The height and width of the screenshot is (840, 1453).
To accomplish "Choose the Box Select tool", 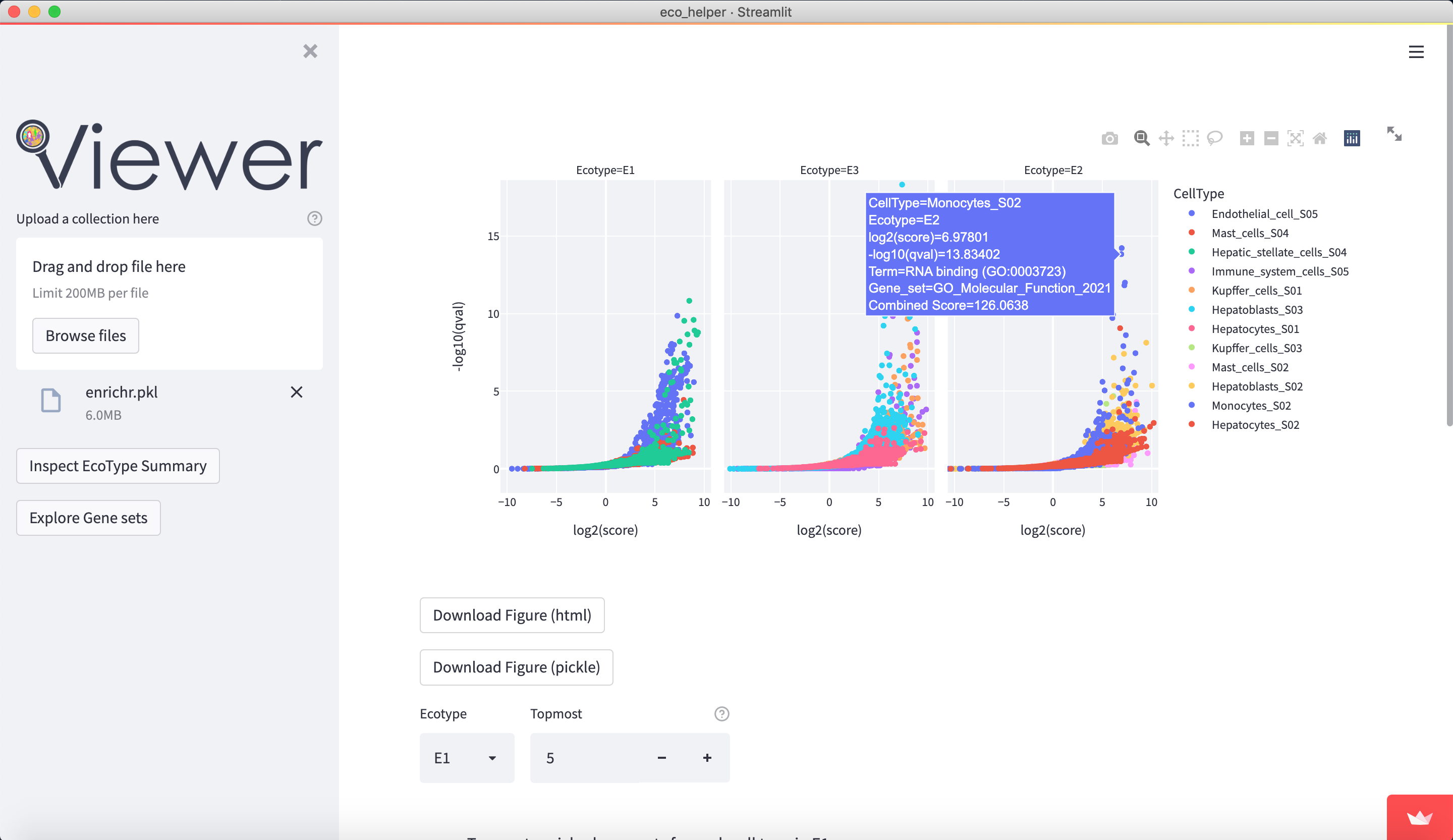I will click(1190, 138).
